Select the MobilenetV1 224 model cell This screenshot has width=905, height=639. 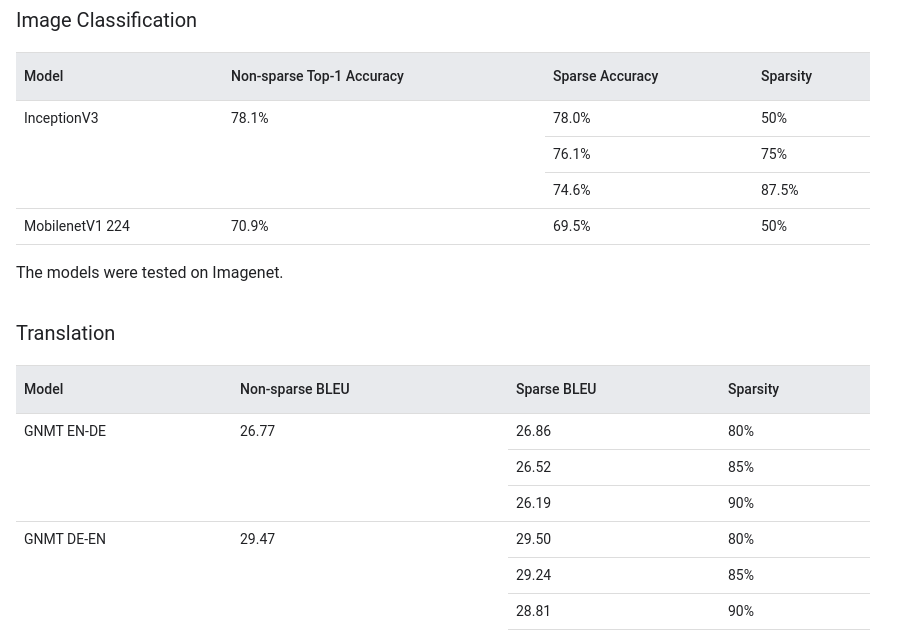tap(77, 226)
